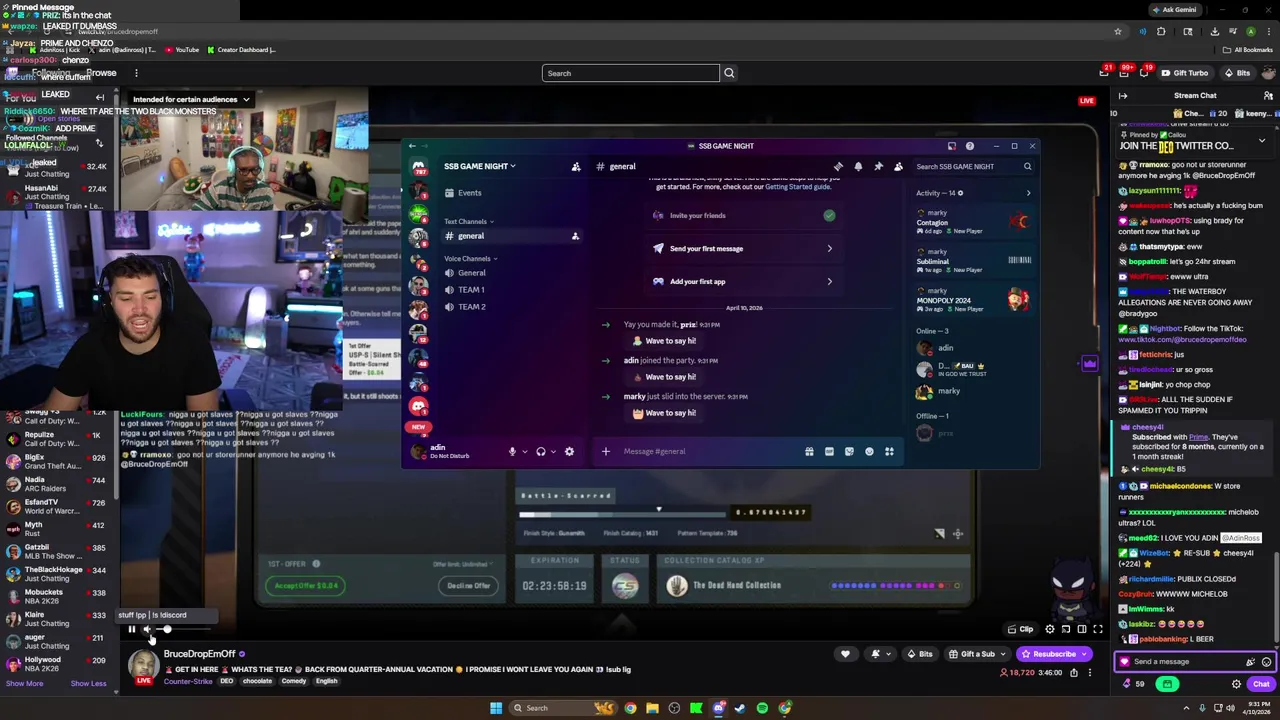Open the emote picker in chat input
This screenshot has height=720, width=1280.
(x=1266, y=661)
